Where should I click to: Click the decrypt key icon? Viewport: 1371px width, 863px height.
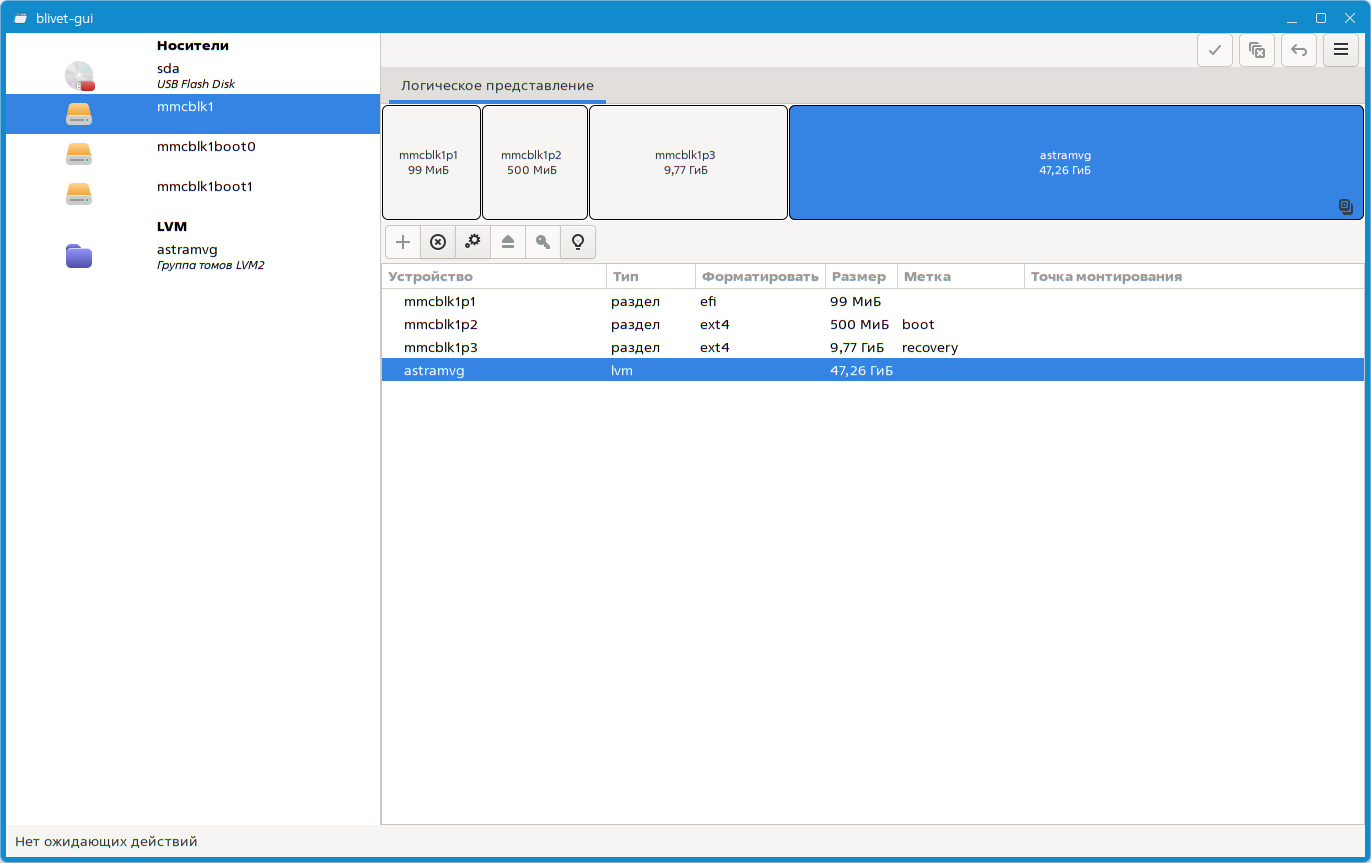pyautogui.click(x=543, y=242)
